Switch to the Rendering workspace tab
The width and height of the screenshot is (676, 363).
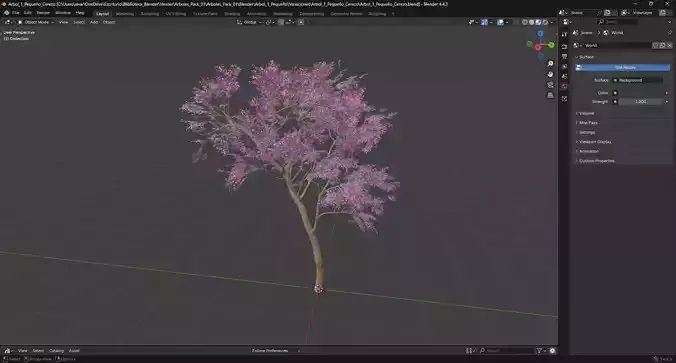click(x=283, y=14)
